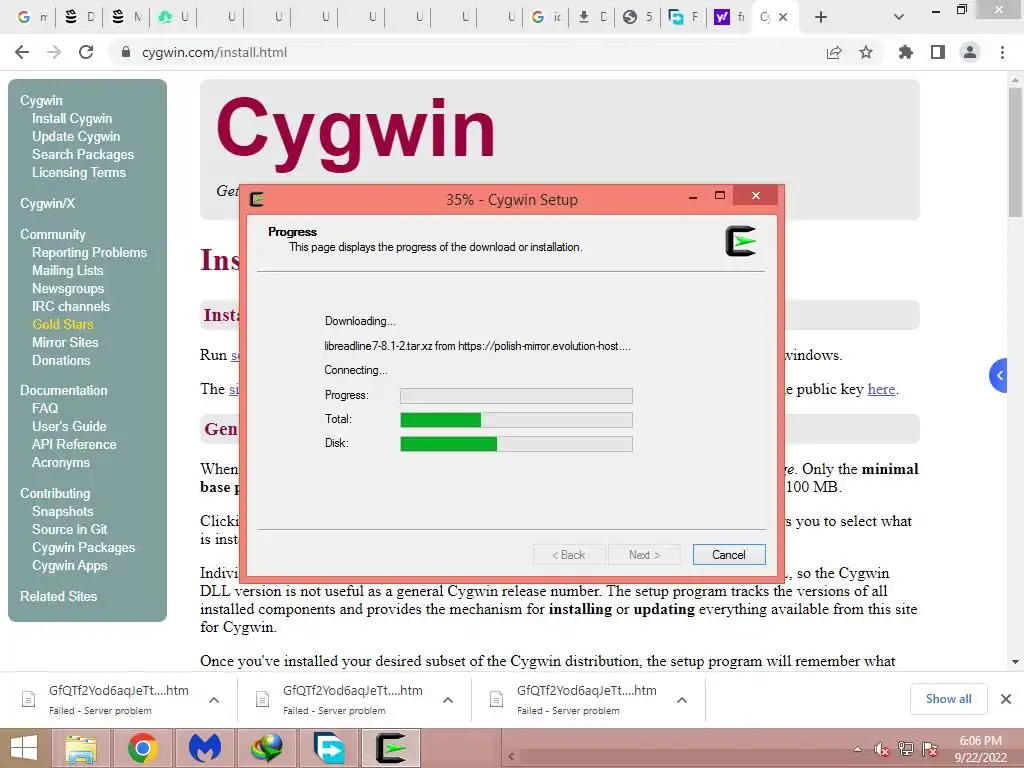The image size is (1024, 768).
Task: Close the downloads bar
Action: [x=1006, y=699]
